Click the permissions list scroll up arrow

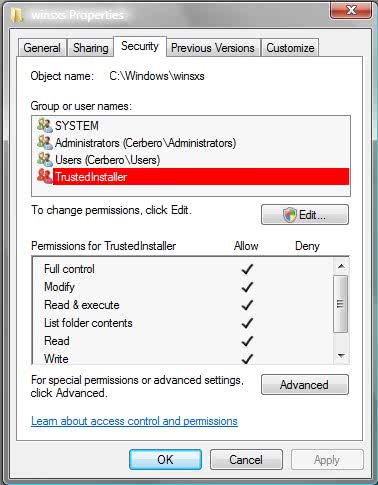[x=341, y=266]
